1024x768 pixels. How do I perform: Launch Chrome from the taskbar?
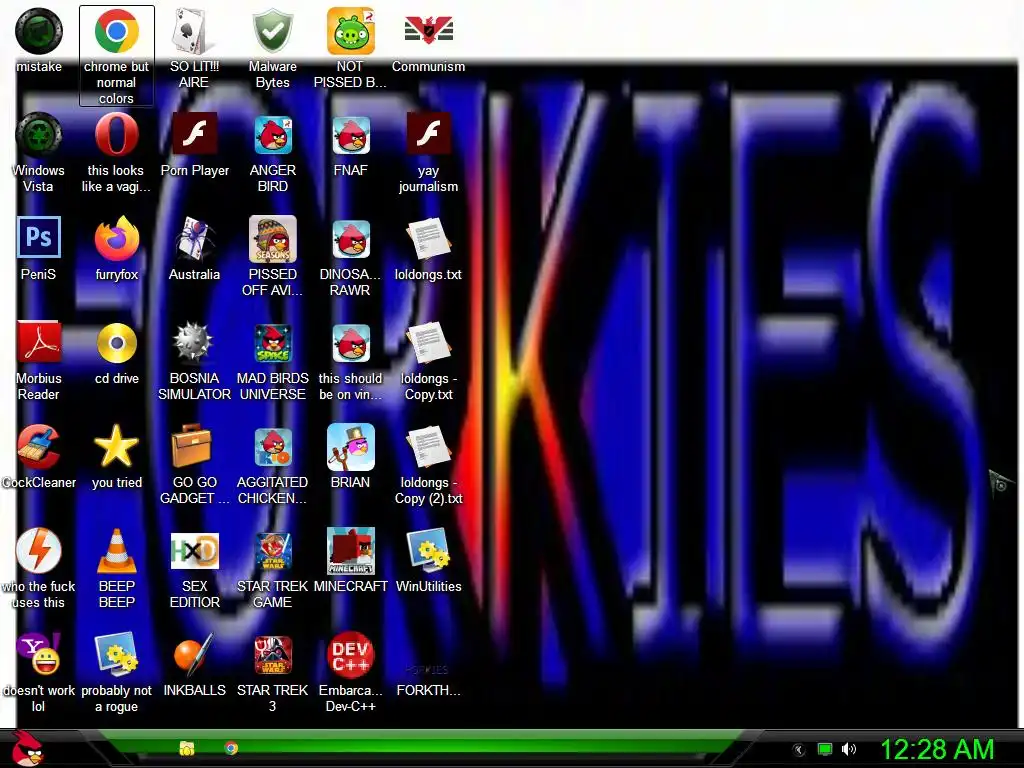click(231, 748)
